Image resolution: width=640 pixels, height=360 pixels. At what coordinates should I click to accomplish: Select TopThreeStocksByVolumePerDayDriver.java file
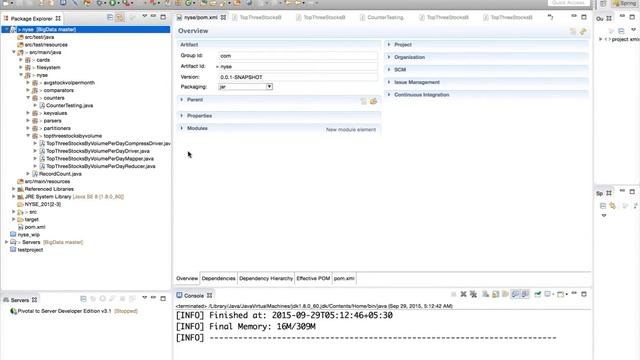tap(98, 151)
